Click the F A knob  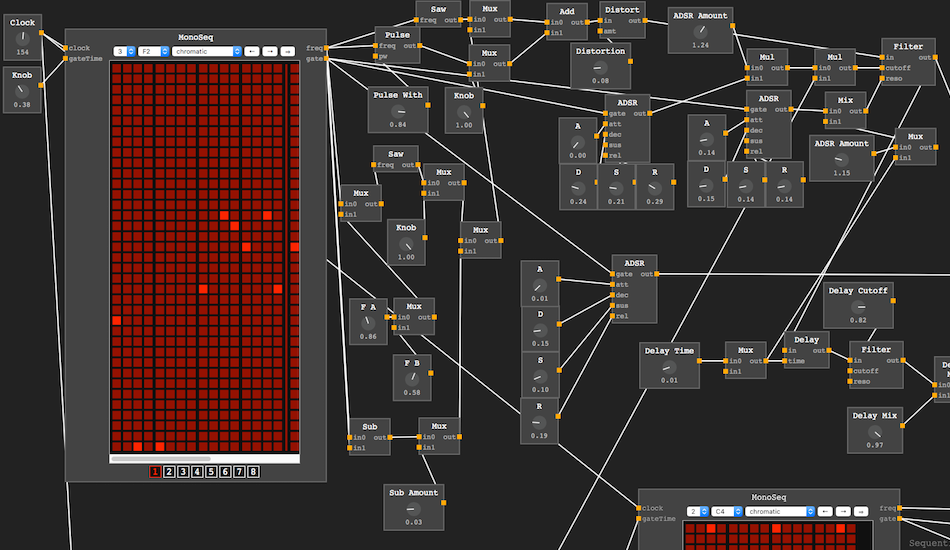[x=367, y=323]
